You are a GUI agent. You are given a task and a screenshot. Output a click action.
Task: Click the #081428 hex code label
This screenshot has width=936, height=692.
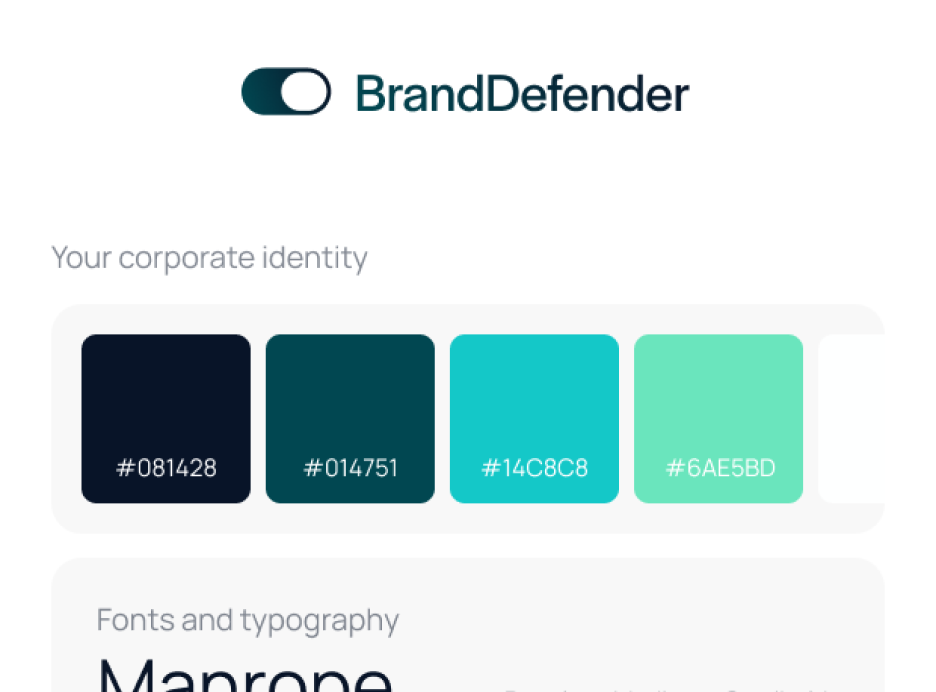(x=166, y=468)
